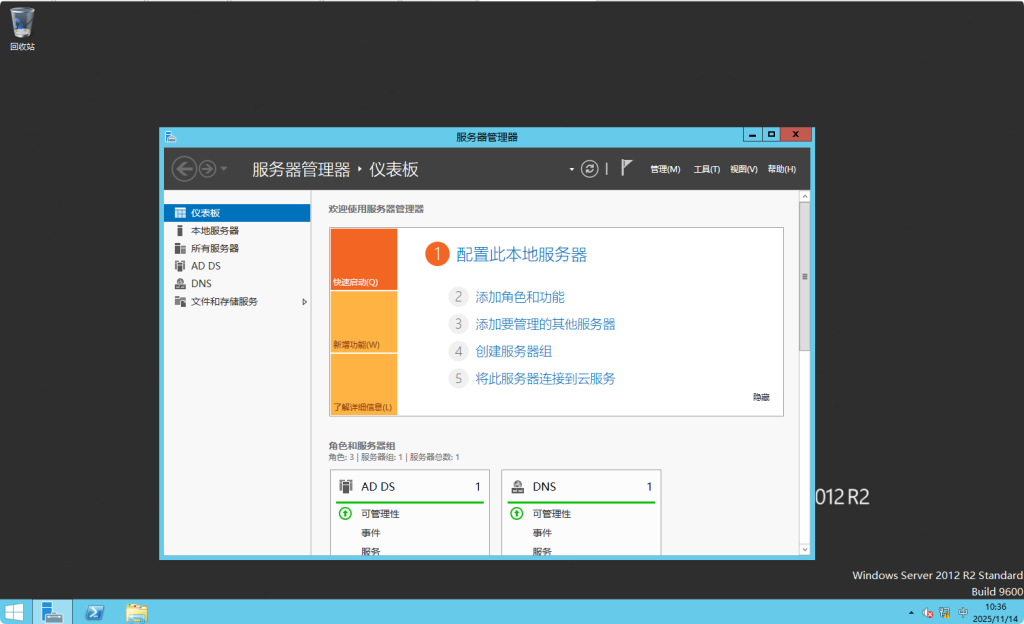The width and height of the screenshot is (1024, 624).
Task: Click the back navigation arrow
Action: [x=184, y=168]
